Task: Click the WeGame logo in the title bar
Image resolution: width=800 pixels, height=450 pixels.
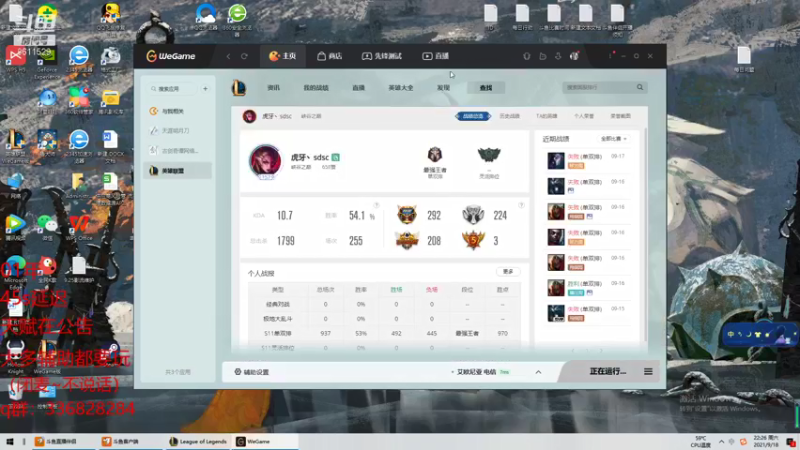Action: 171,56
